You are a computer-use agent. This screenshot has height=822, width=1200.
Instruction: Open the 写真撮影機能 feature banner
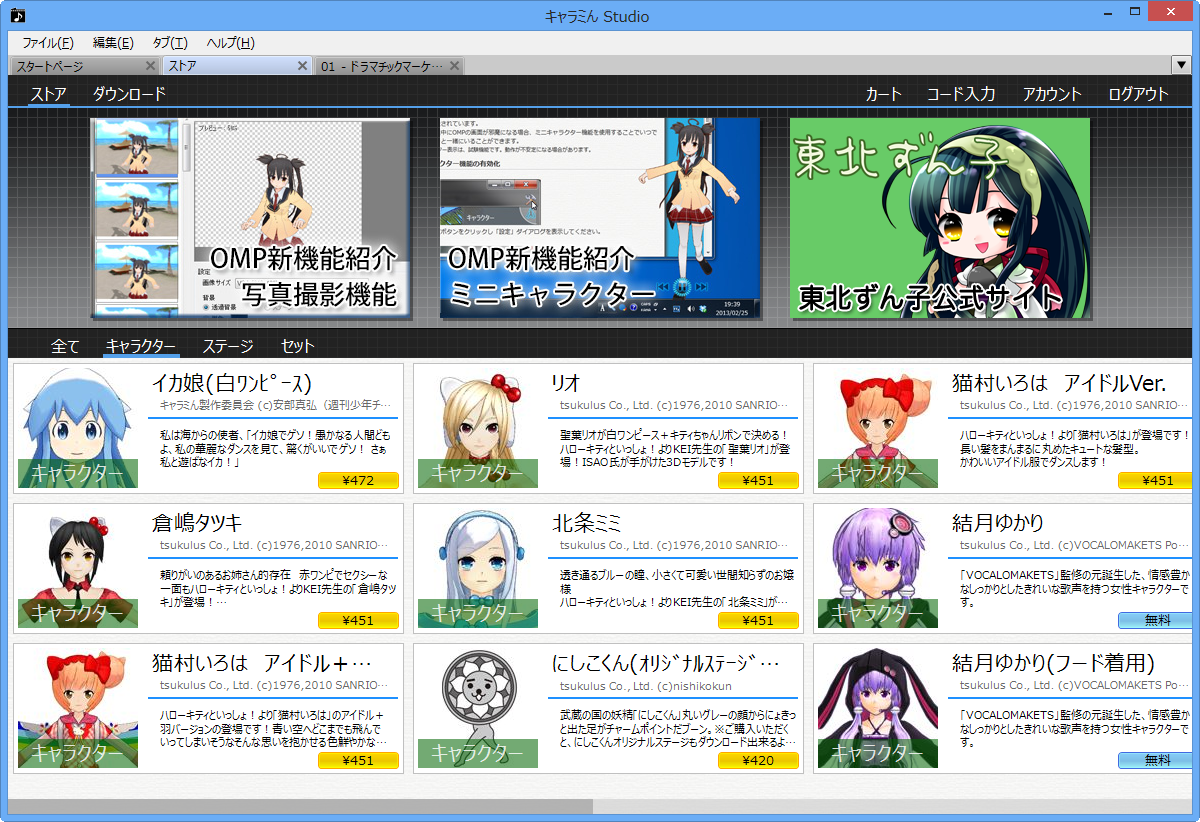pyautogui.click(x=250, y=219)
